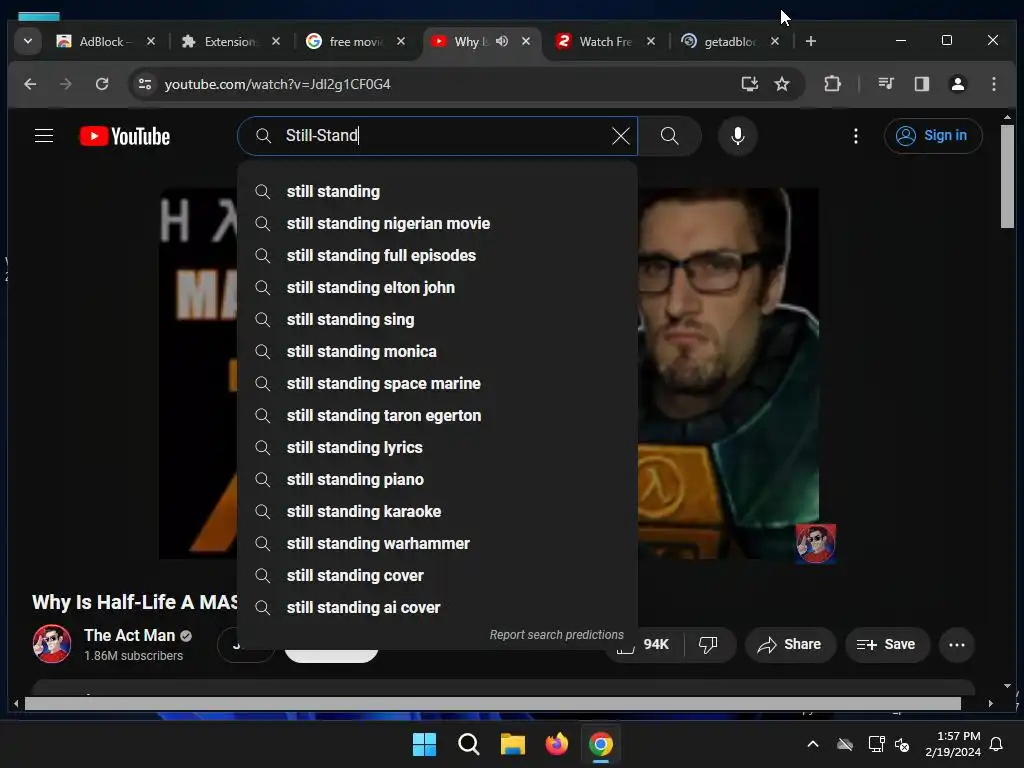Launch Firefox from taskbar
The width and height of the screenshot is (1024, 768).
[556, 744]
